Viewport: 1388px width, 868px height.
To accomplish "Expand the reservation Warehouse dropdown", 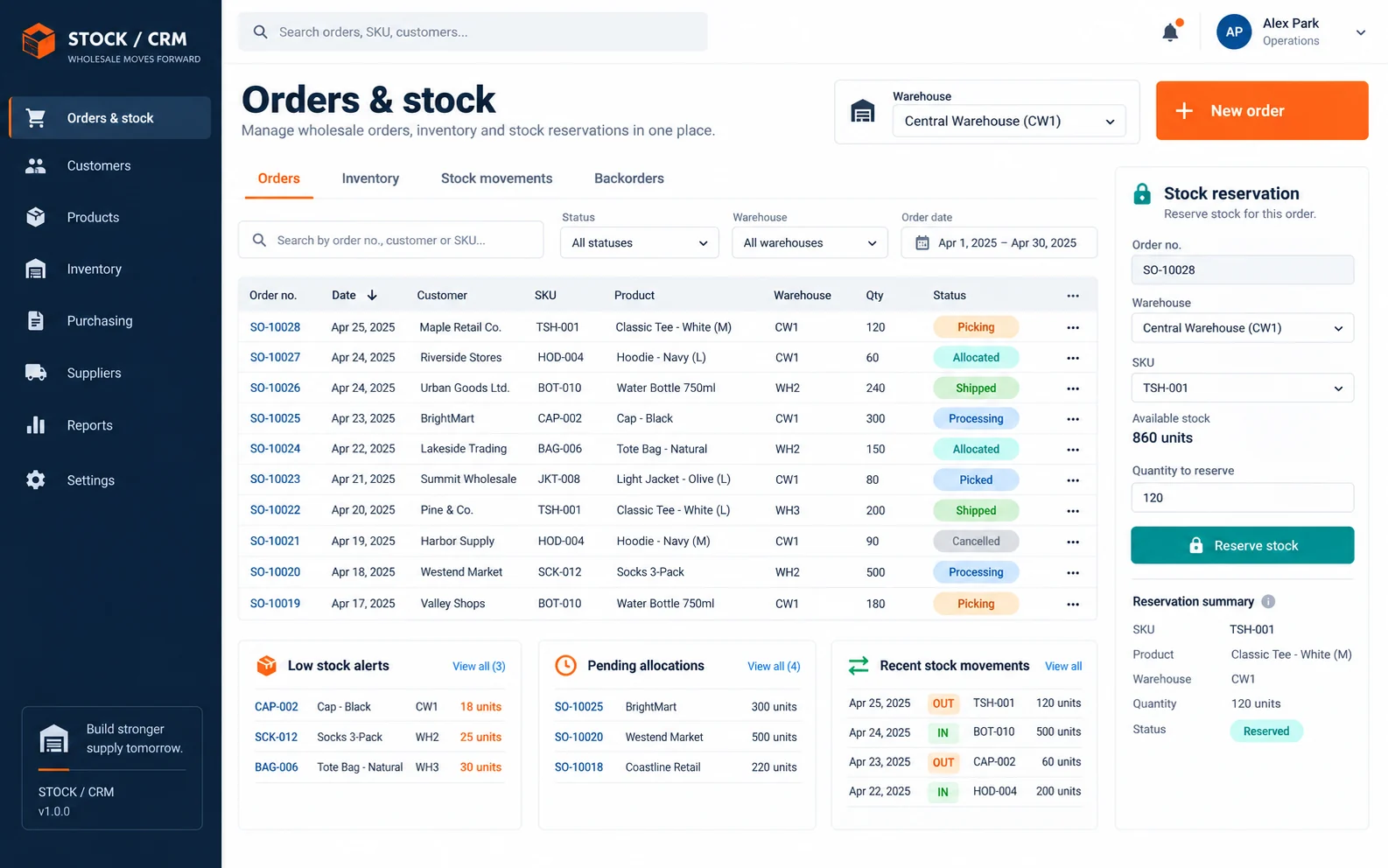I will click(x=1243, y=328).
